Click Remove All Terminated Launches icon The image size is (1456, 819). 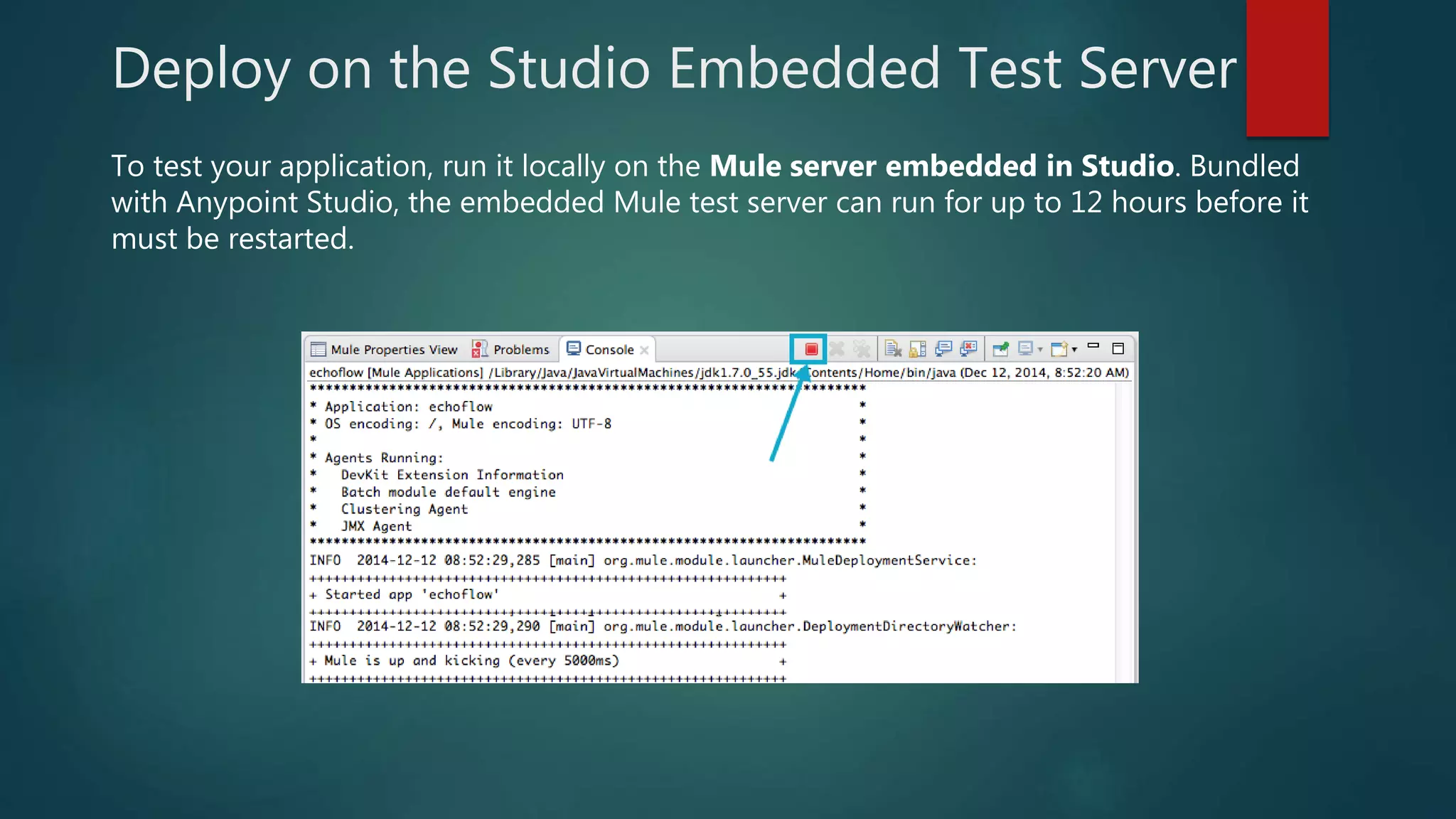862,349
